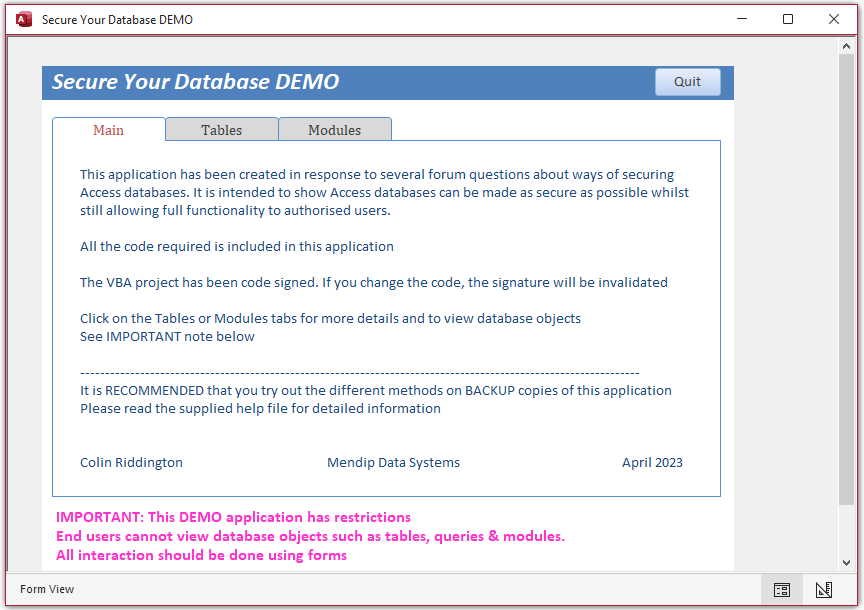Image resolution: width=864 pixels, height=610 pixels.
Task: Switch to Design View icon in status bar
Action: point(824,590)
